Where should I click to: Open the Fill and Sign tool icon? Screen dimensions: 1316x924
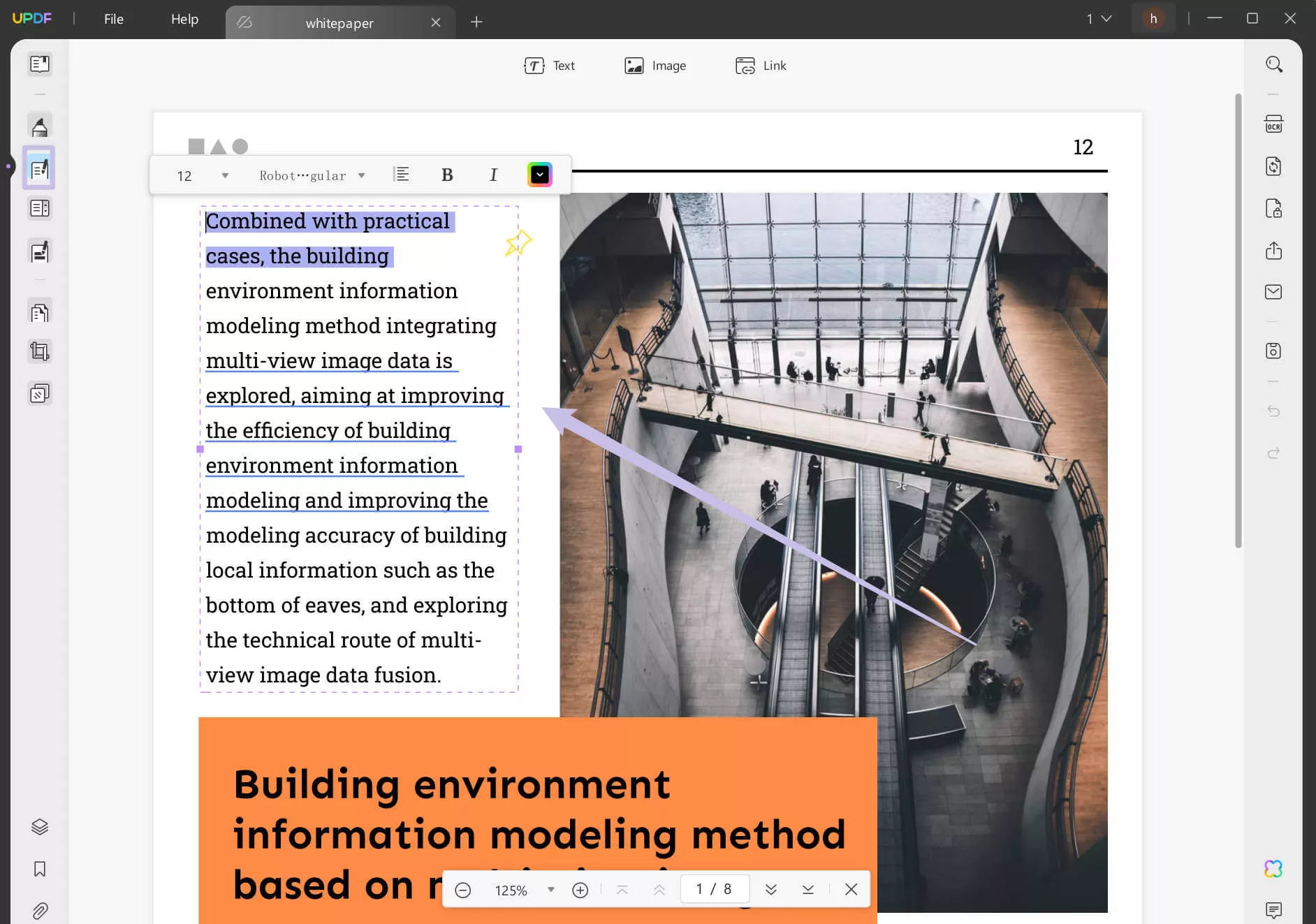tap(40, 251)
